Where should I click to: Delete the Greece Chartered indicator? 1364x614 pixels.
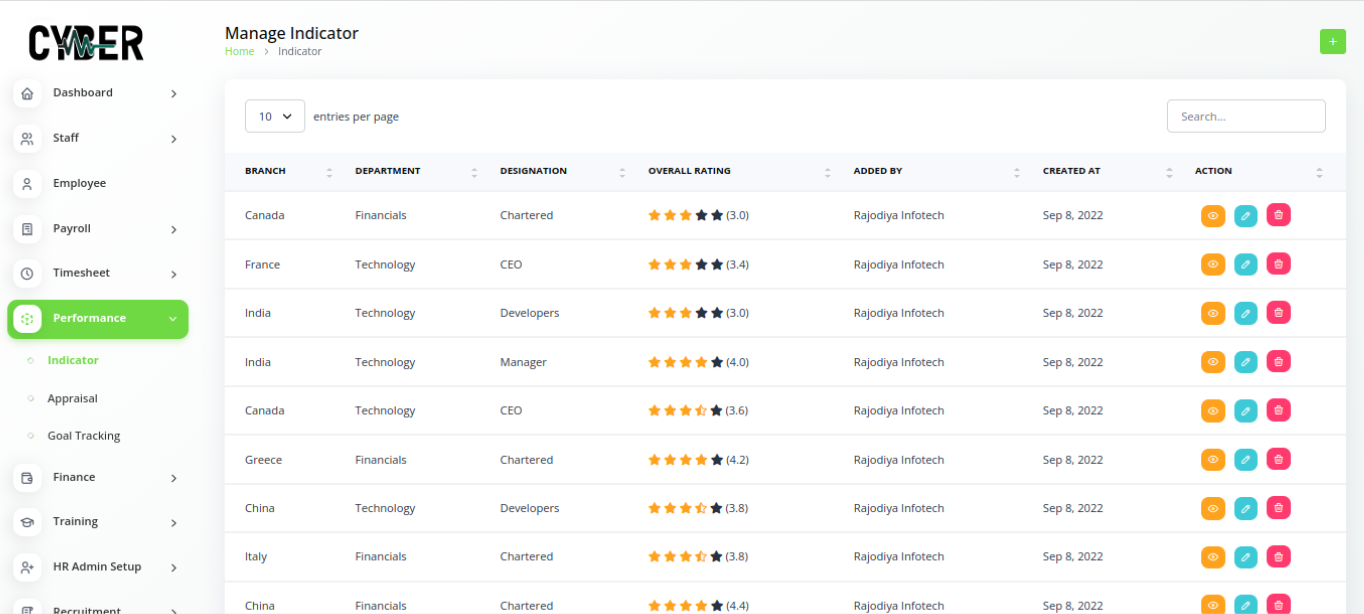tap(1278, 459)
